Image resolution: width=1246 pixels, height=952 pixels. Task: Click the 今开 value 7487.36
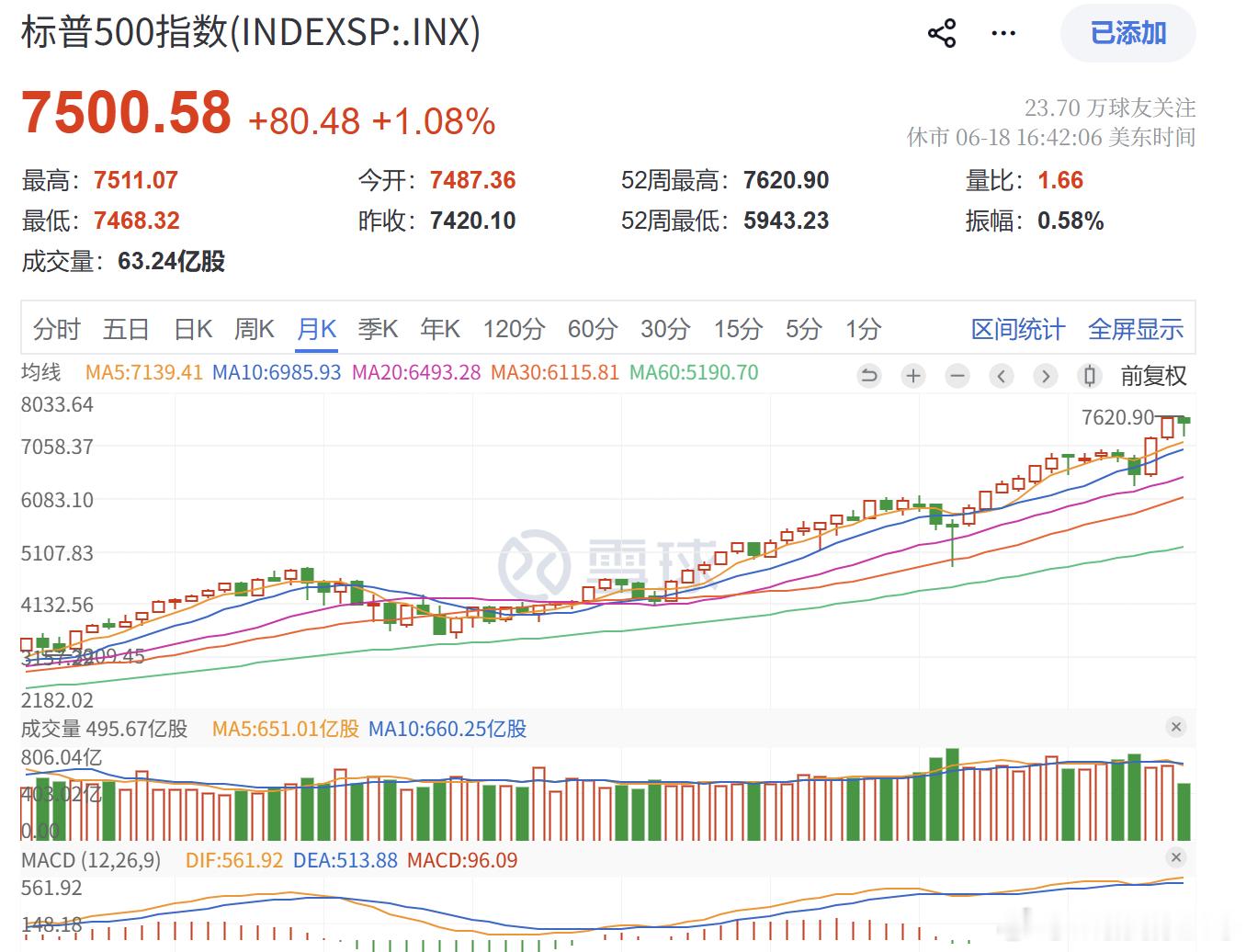pos(473,180)
